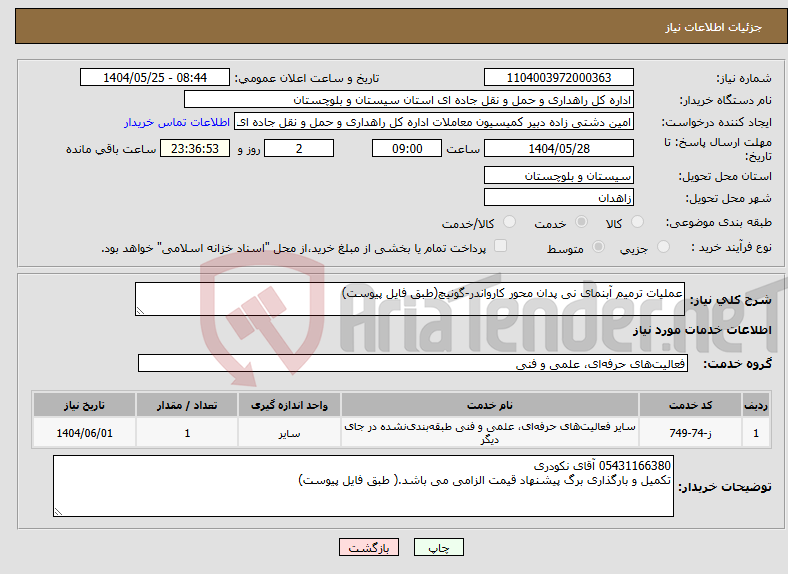This screenshot has height=574, width=788.
Task: Click the need date cell 1404/06/01
Action: pos(84,433)
